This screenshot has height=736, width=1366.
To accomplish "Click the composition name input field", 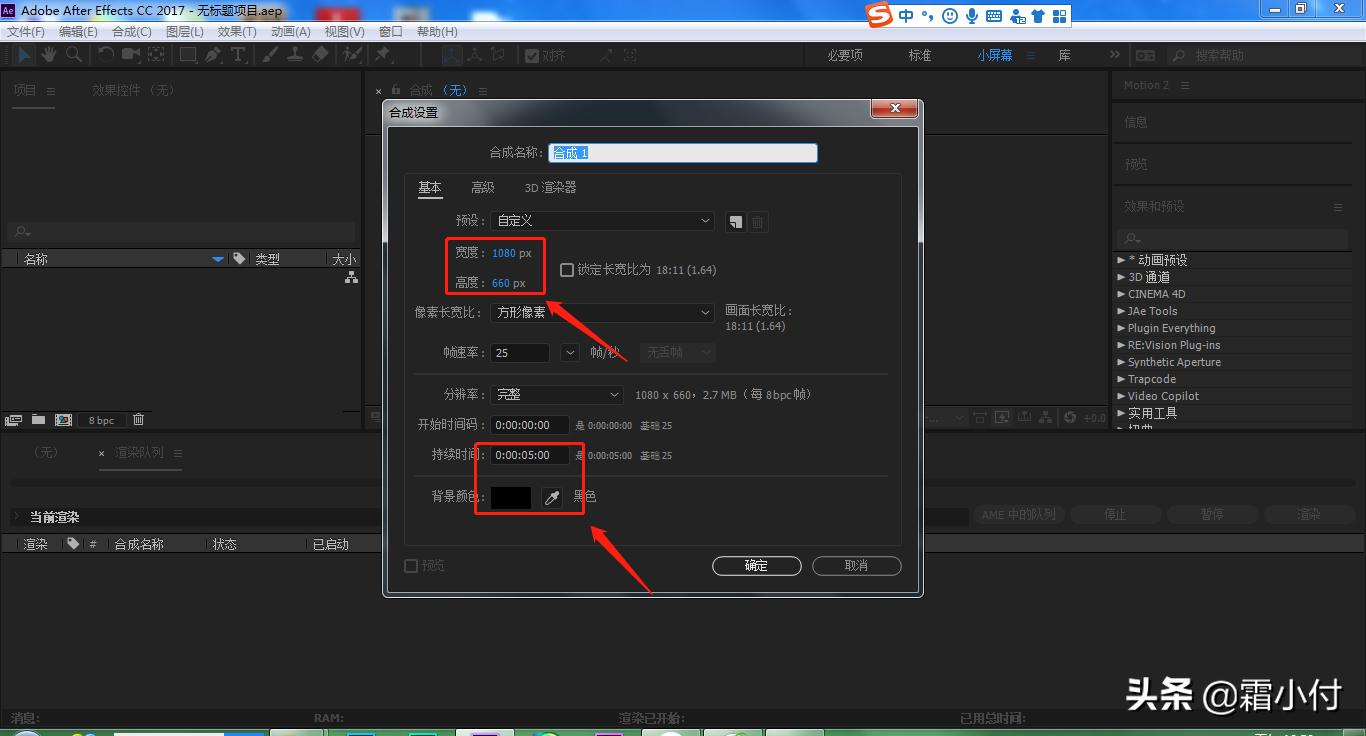I will [x=683, y=153].
